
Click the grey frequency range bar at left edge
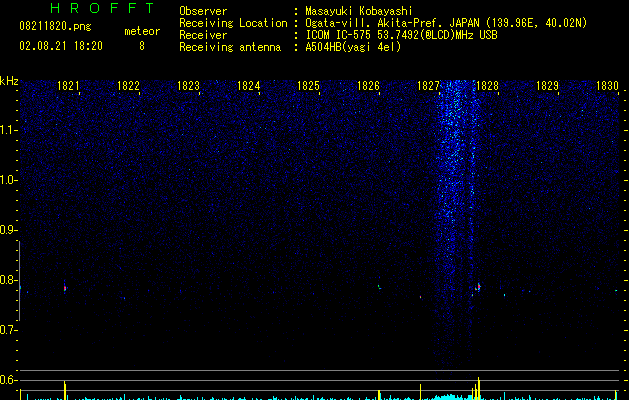coord(19,281)
